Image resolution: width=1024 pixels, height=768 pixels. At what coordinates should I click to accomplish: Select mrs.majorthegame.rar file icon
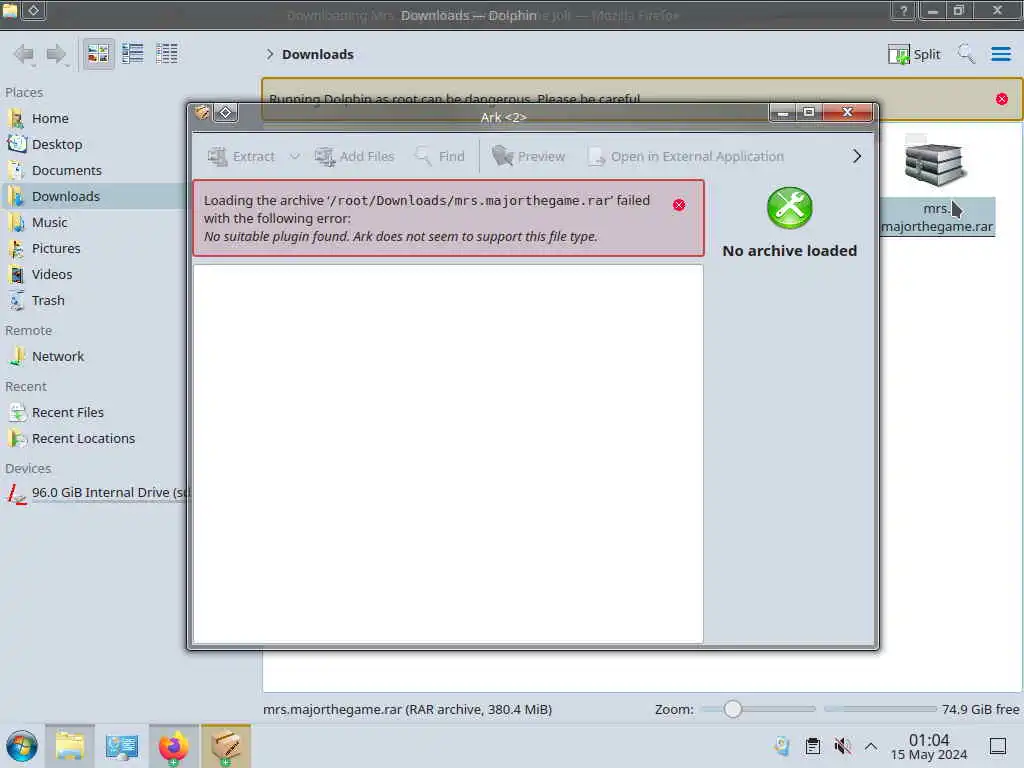point(935,163)
